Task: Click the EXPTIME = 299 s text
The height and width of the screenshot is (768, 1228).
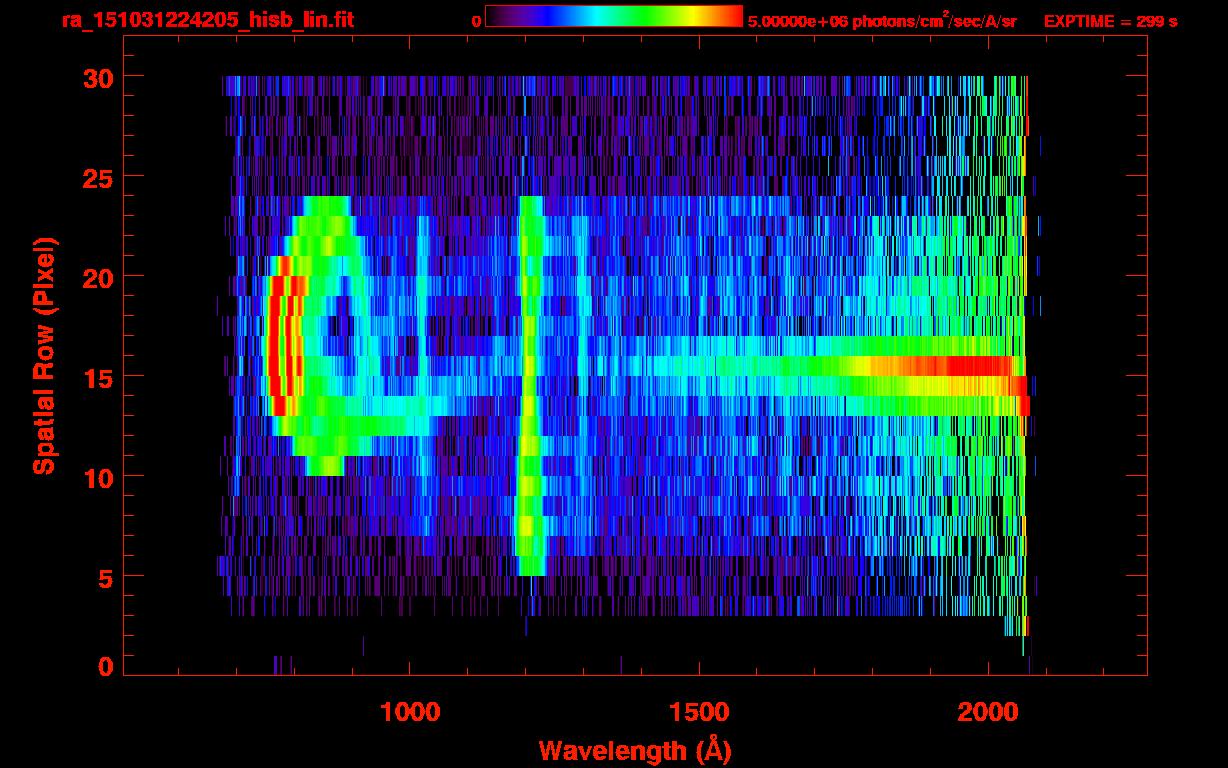Action: click(1110, 21)
